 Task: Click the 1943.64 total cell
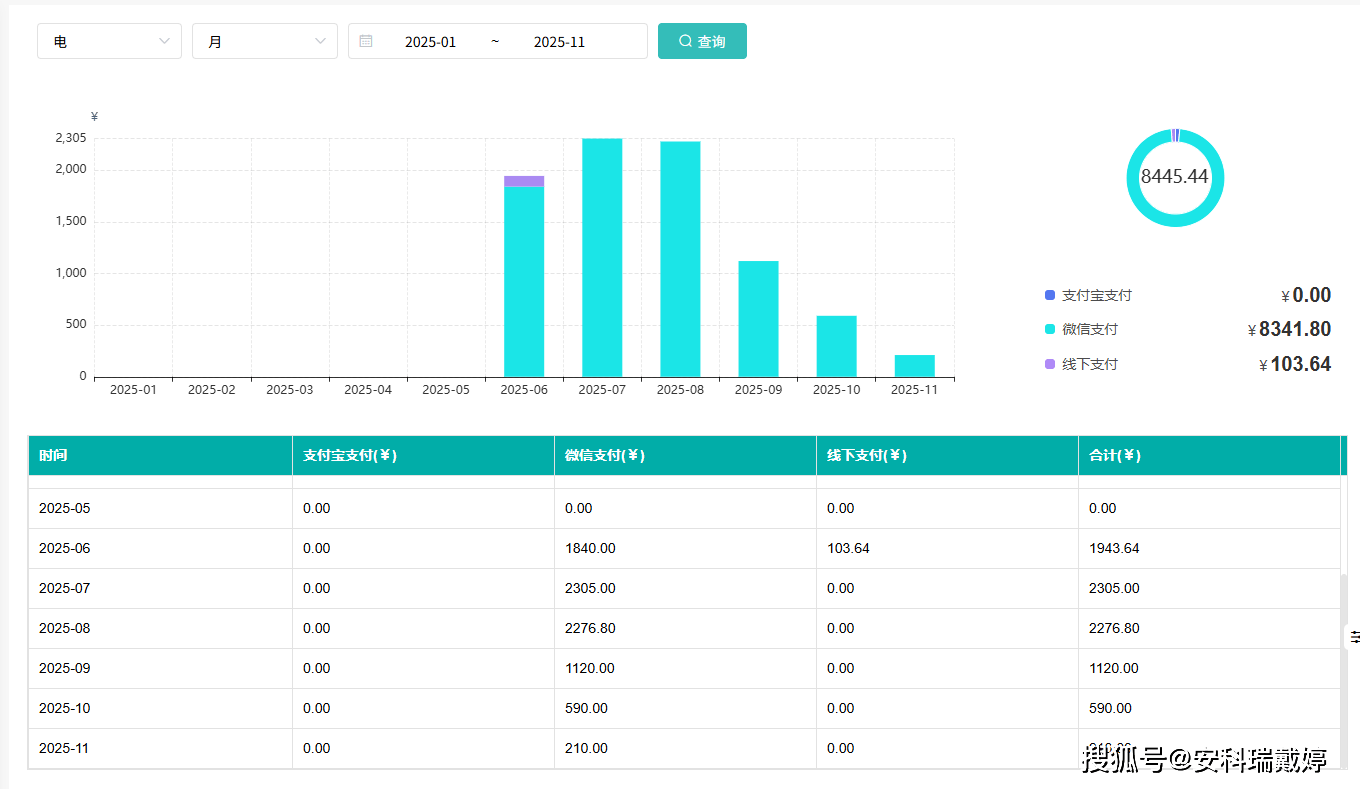click(x=1209, y=548)
